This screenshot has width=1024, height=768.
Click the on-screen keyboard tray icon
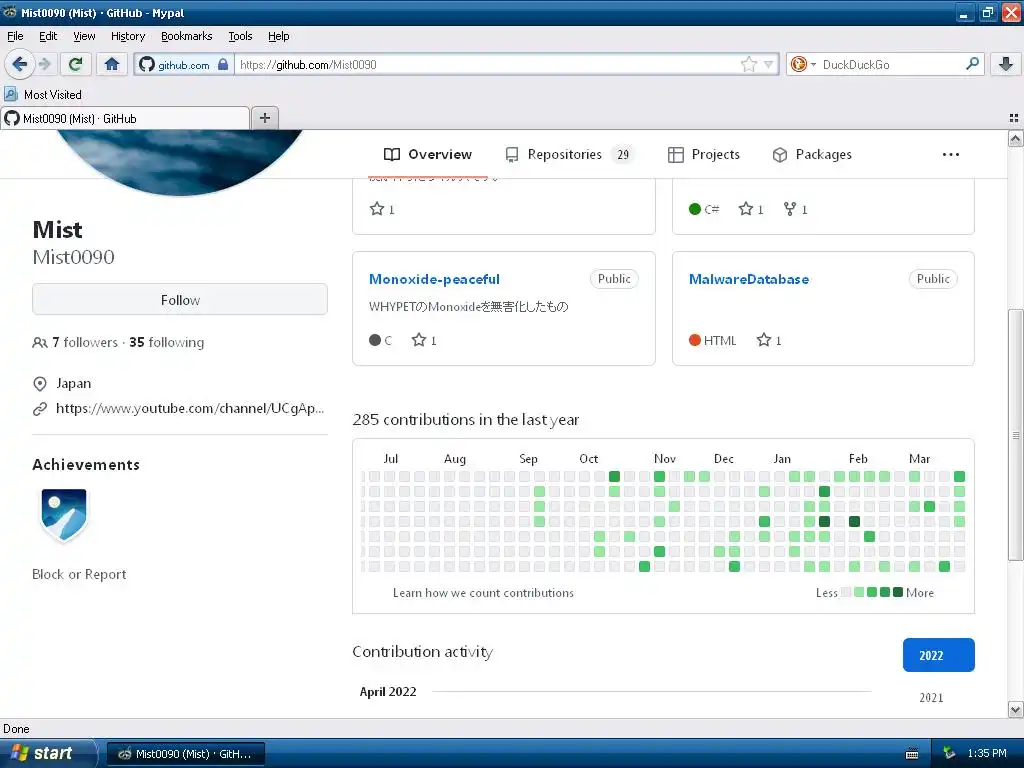click(912, 754)
